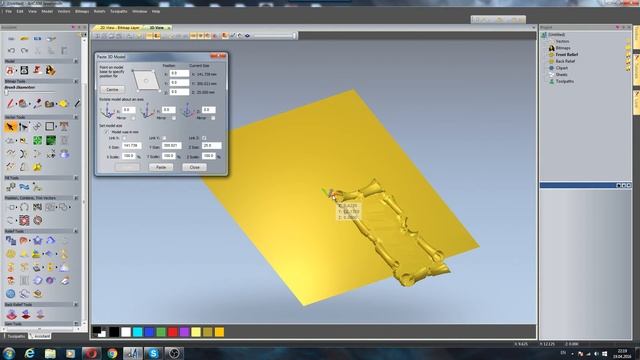Click the blue star icon in Relief Tools
Screen dimensions: 640x360
click(38, 241)
